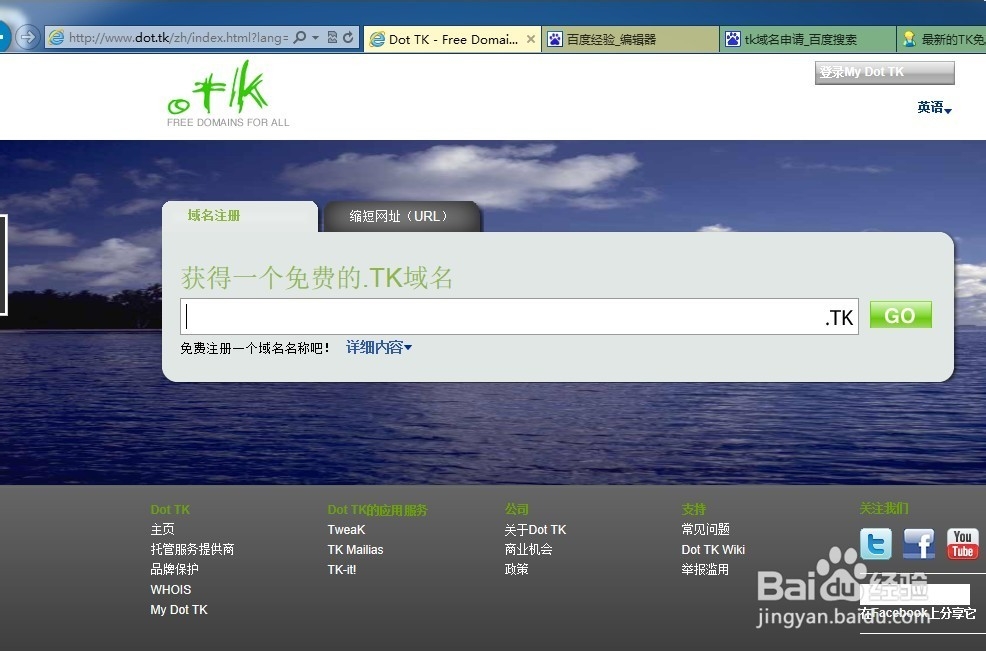Click the 免费注册一个域名名称吧 text
986x651 pixels.
(x=255, y=348)
